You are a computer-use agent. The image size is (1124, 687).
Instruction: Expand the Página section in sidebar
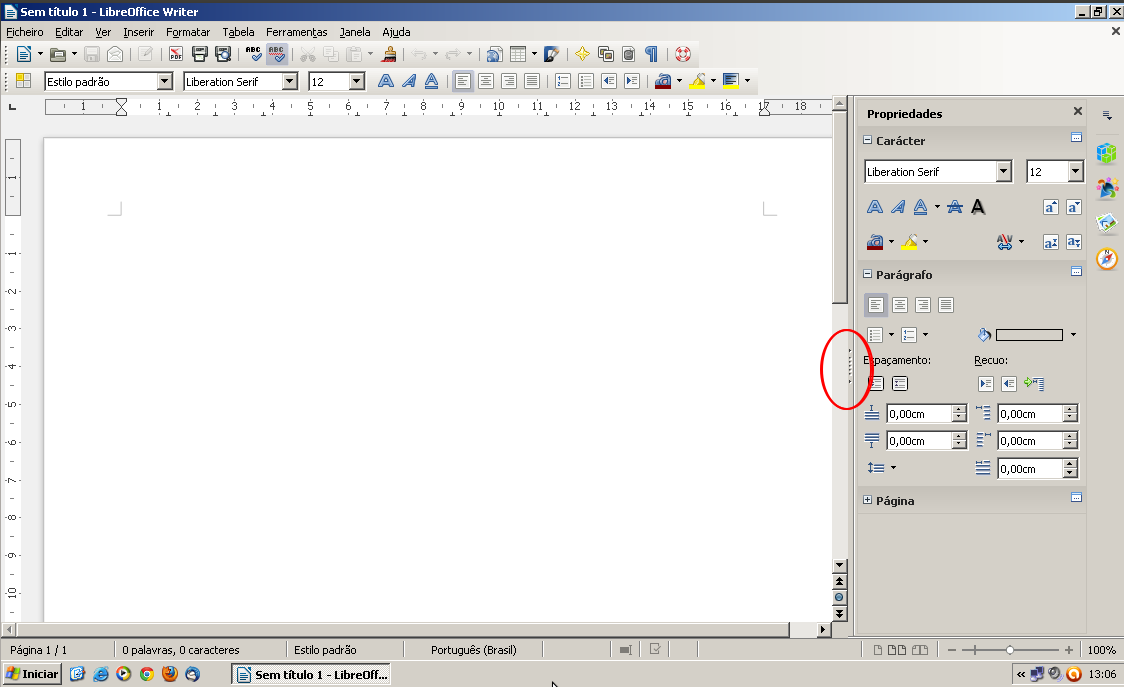coord(867,501)
